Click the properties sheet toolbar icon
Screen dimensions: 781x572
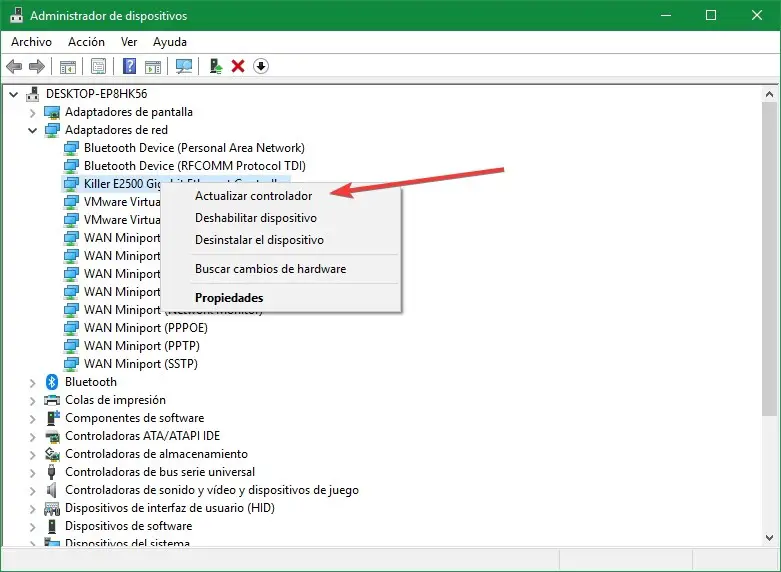[99, 66]
